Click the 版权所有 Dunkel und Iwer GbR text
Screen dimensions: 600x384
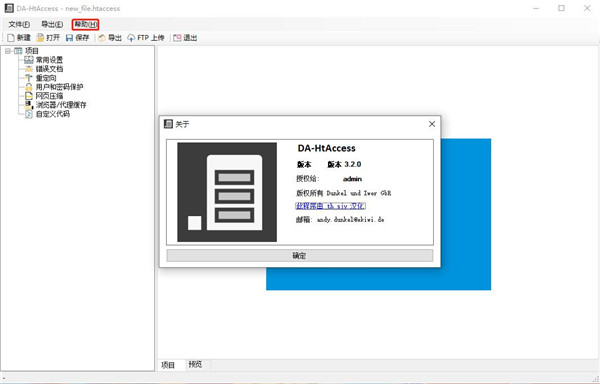click(x=344, y=193)
